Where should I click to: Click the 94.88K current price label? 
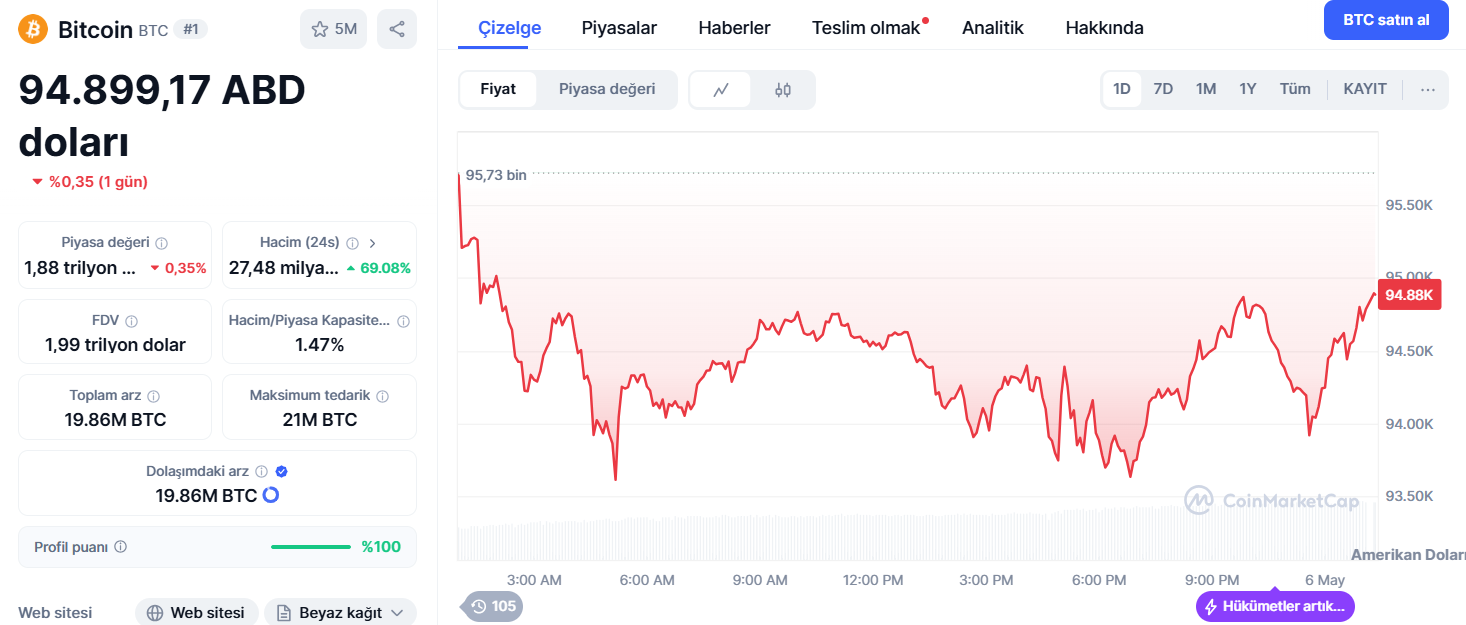(1409, 294)
